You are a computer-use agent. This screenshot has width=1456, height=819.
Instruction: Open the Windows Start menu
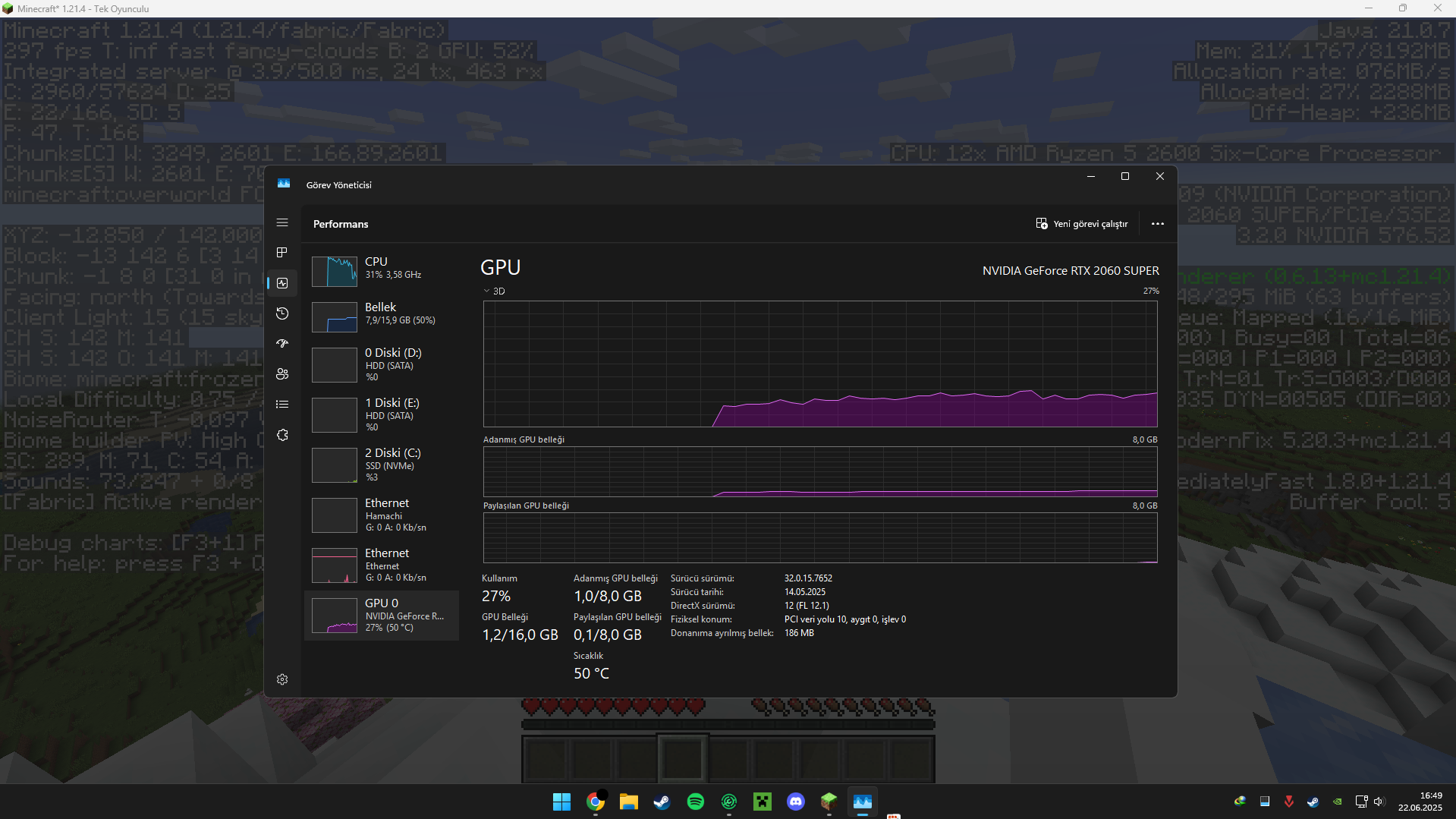click(561, 802)
